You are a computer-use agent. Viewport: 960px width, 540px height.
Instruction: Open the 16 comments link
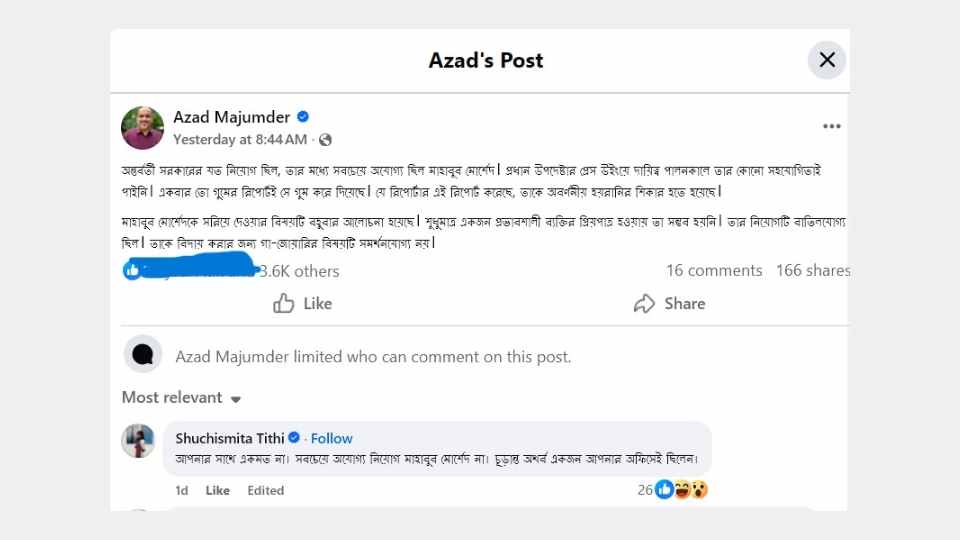[x=714, y=270]
